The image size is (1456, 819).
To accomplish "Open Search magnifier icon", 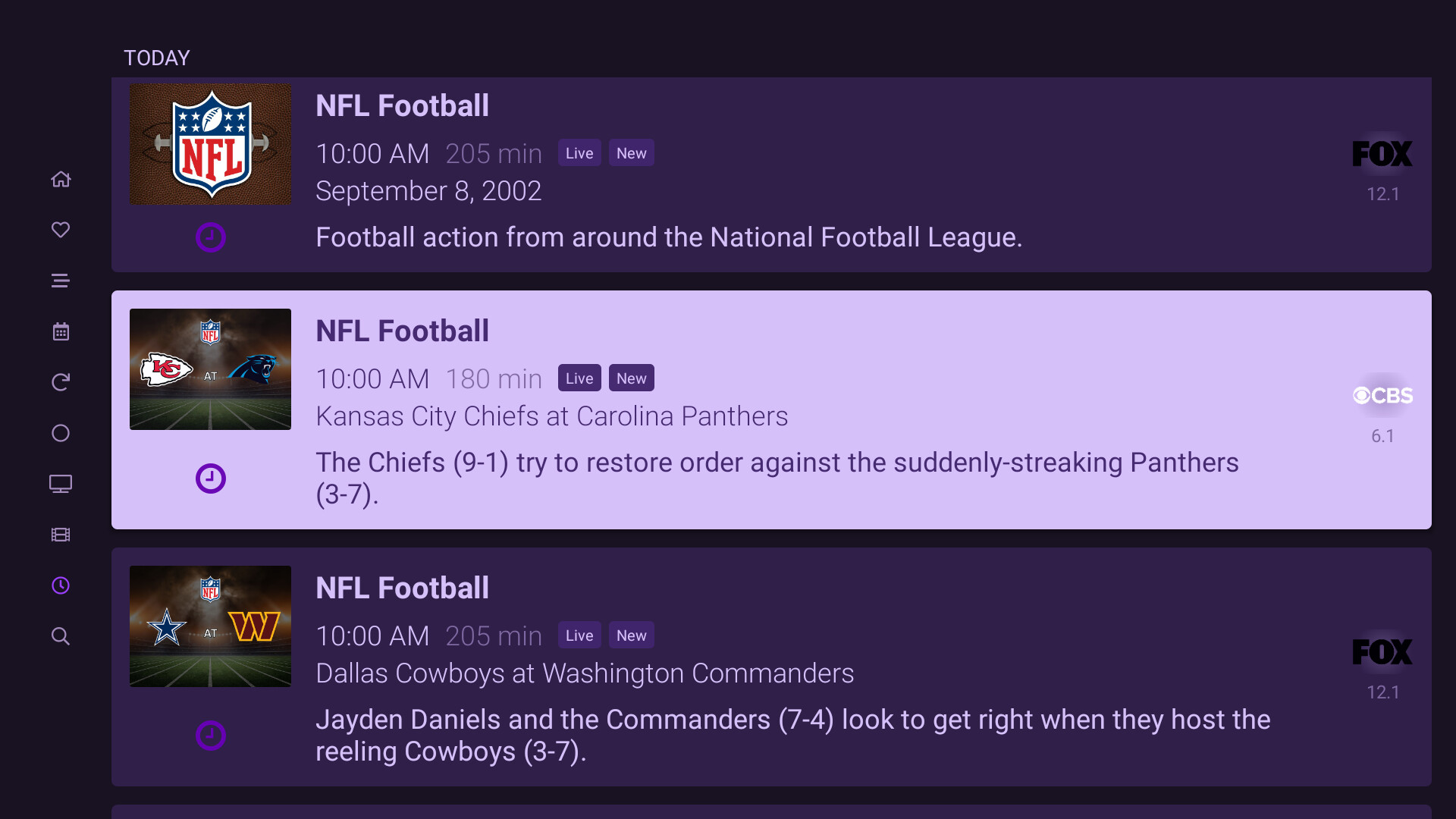I will pyautogui.click(x=61, y=636).
